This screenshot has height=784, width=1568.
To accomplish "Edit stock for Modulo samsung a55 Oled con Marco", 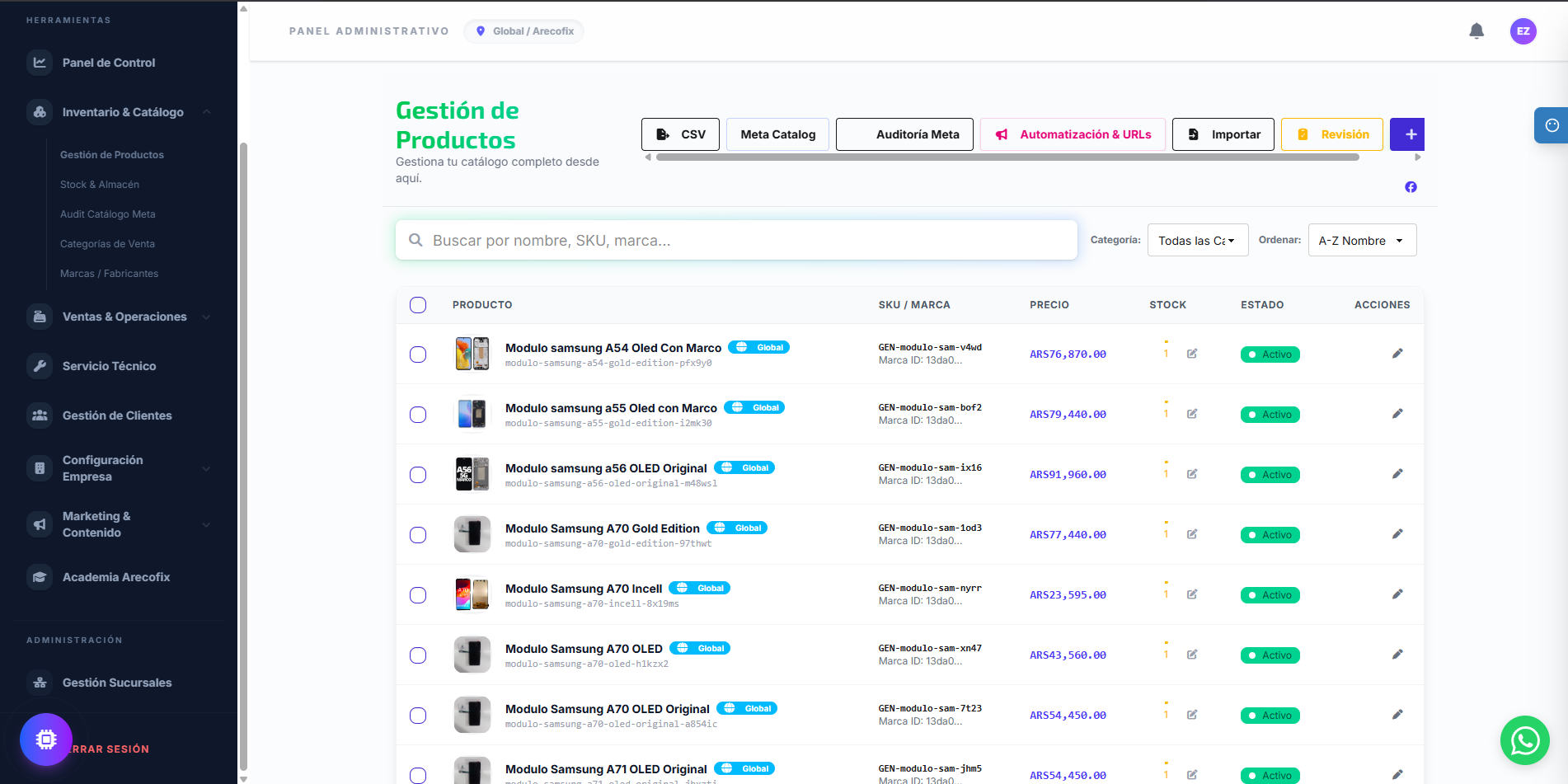I will [x=1192, y=414].
